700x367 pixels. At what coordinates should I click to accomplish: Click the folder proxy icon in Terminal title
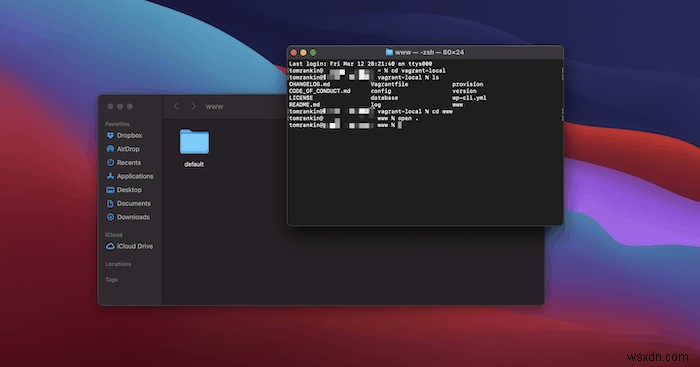click(x=389, y=52)
